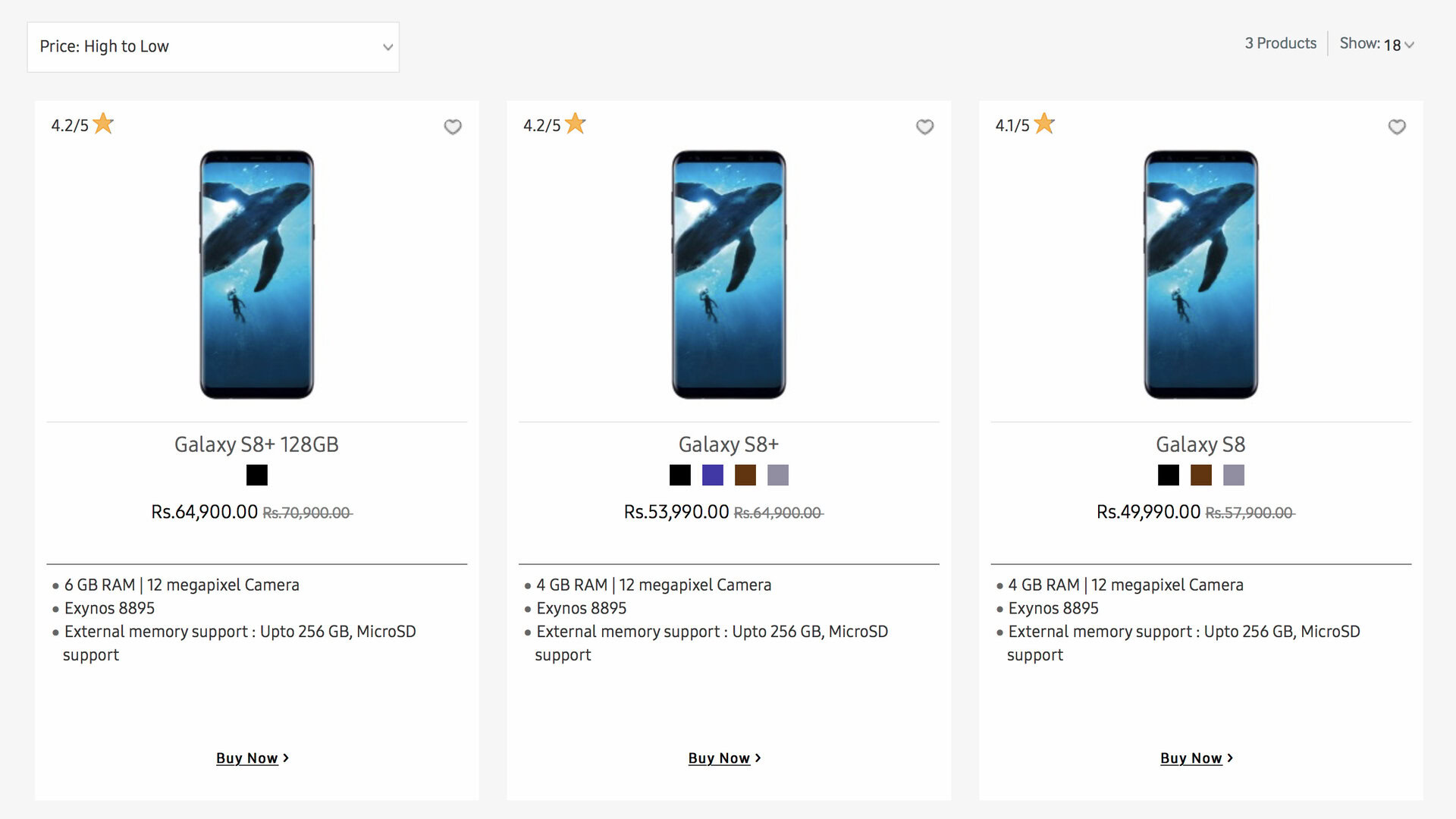Open the Price: High to Low sort dropdown
1456x819 pixels.
tap(213, 47)
